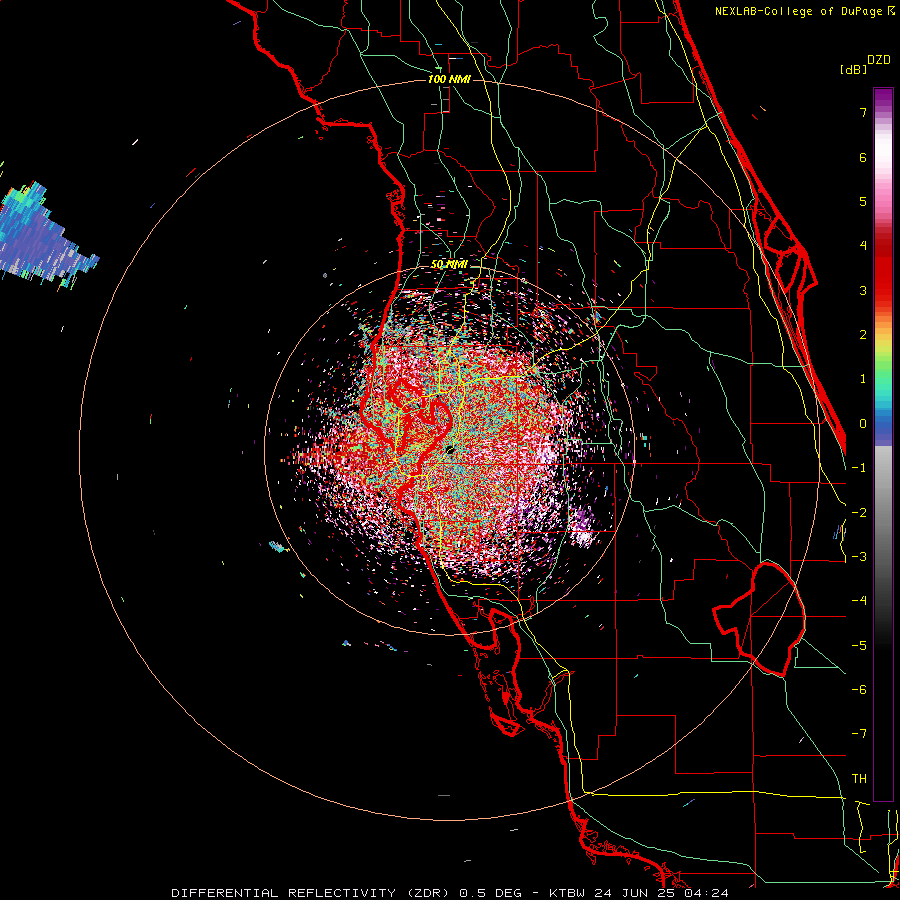This screenshot has width=900, height=900.
Task: Select the 0 dB scale label
Action: 863,424
